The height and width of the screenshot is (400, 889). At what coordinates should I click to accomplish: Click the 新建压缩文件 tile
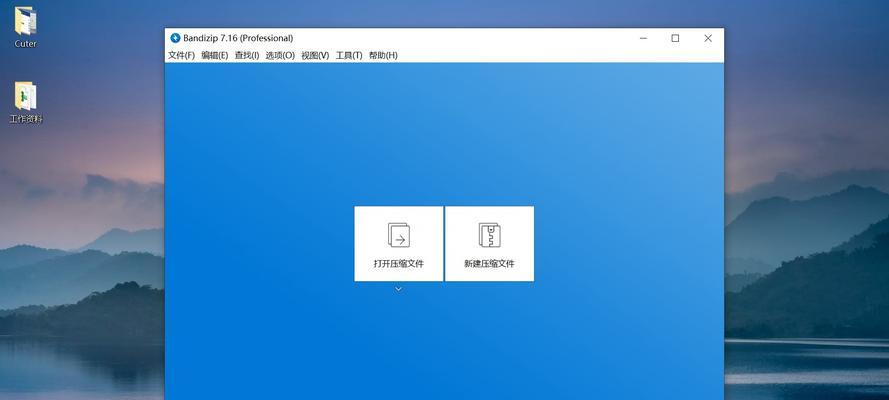(x=489, y=244)
